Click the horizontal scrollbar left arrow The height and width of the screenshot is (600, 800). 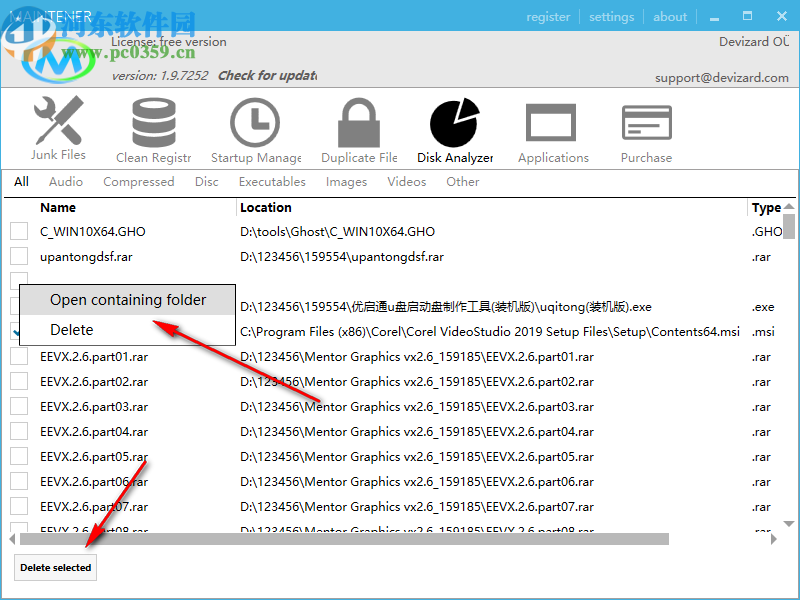(x=13, y=539)
